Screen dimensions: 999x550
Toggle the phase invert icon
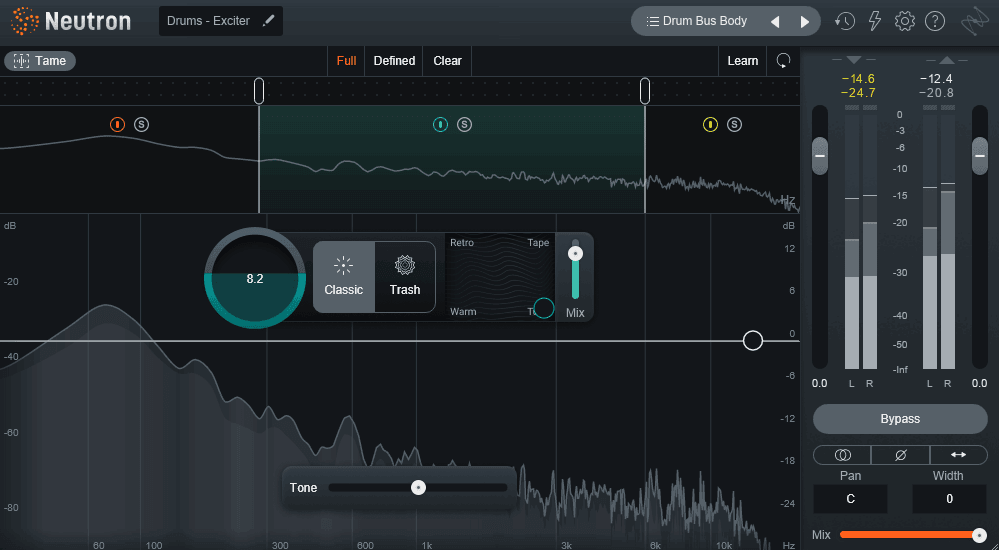(900, 454)
